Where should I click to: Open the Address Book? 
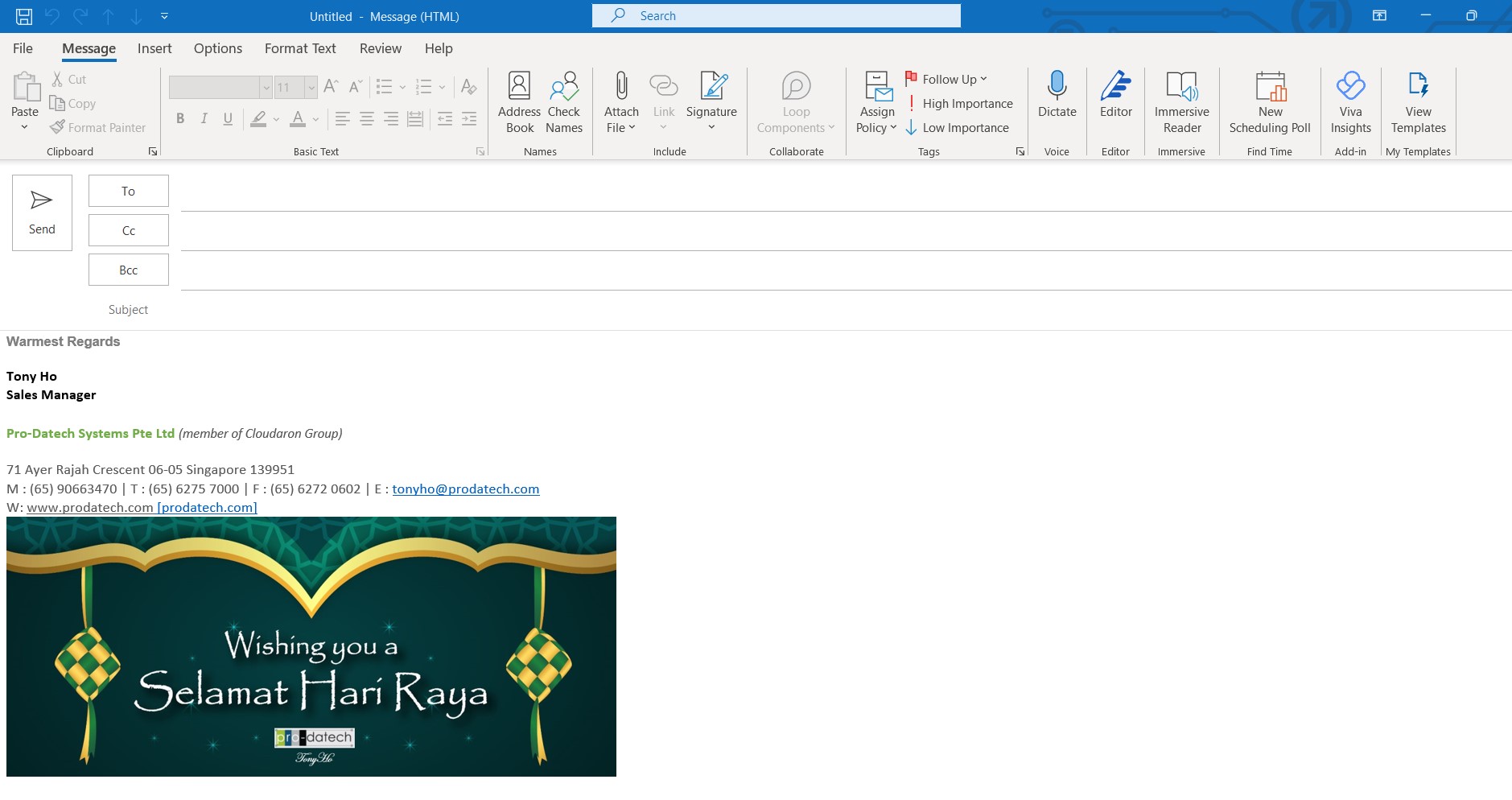click(520, 101)
